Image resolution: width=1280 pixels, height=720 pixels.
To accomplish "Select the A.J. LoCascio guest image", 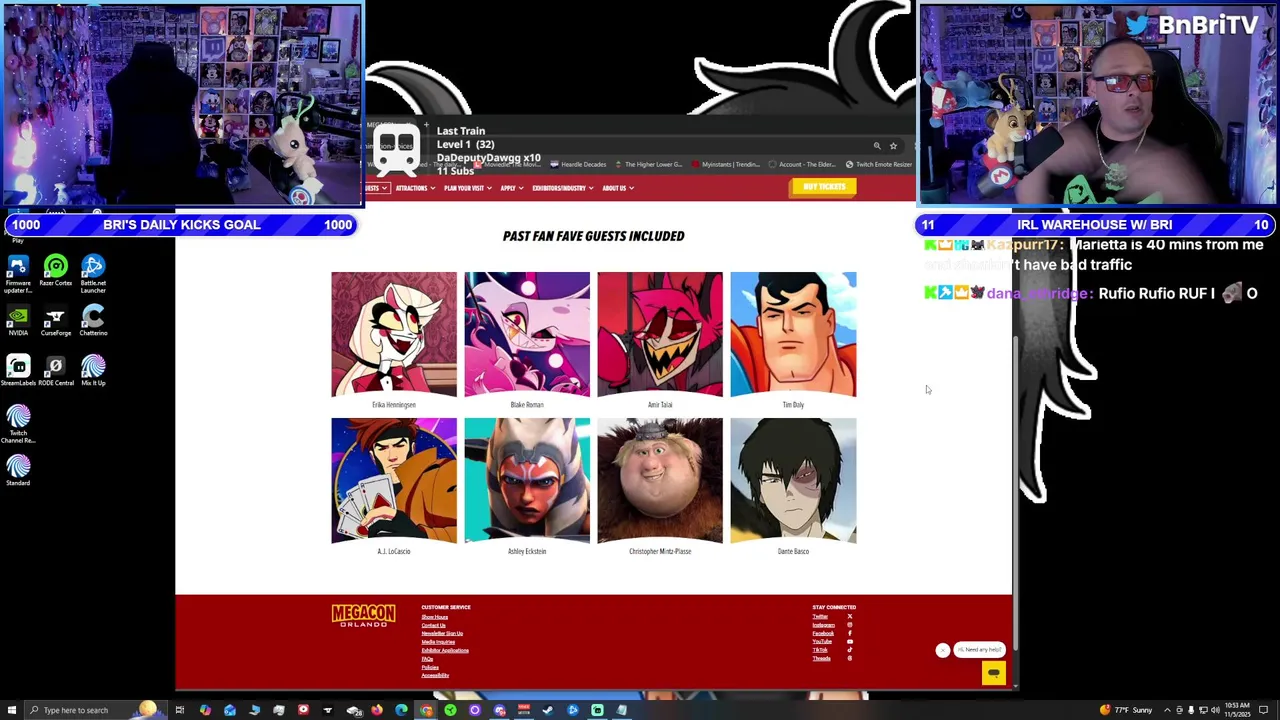I will [x=394, y=481].
